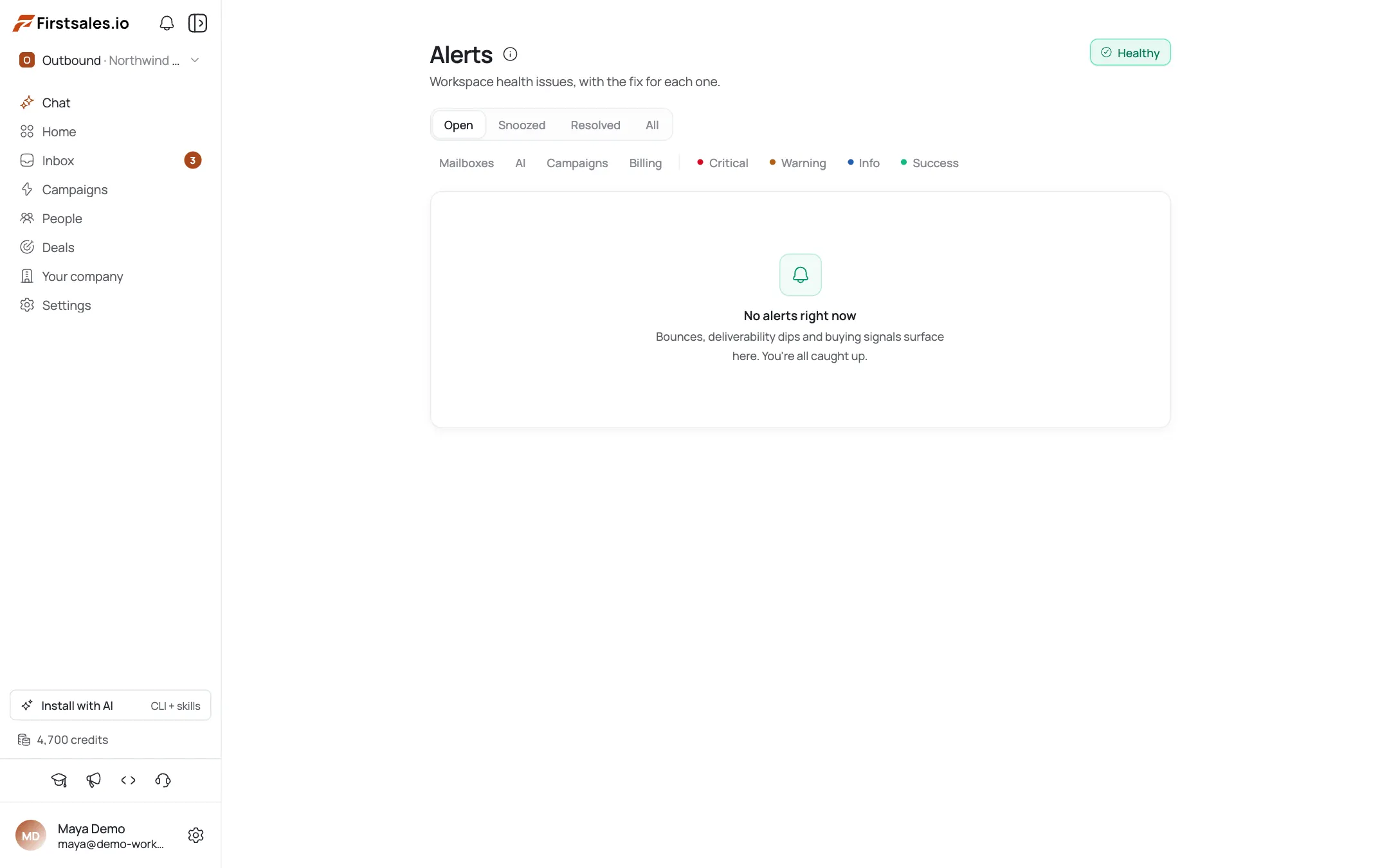
Task: Toggle the Critical severity filter
Action: tap(722, 163)
